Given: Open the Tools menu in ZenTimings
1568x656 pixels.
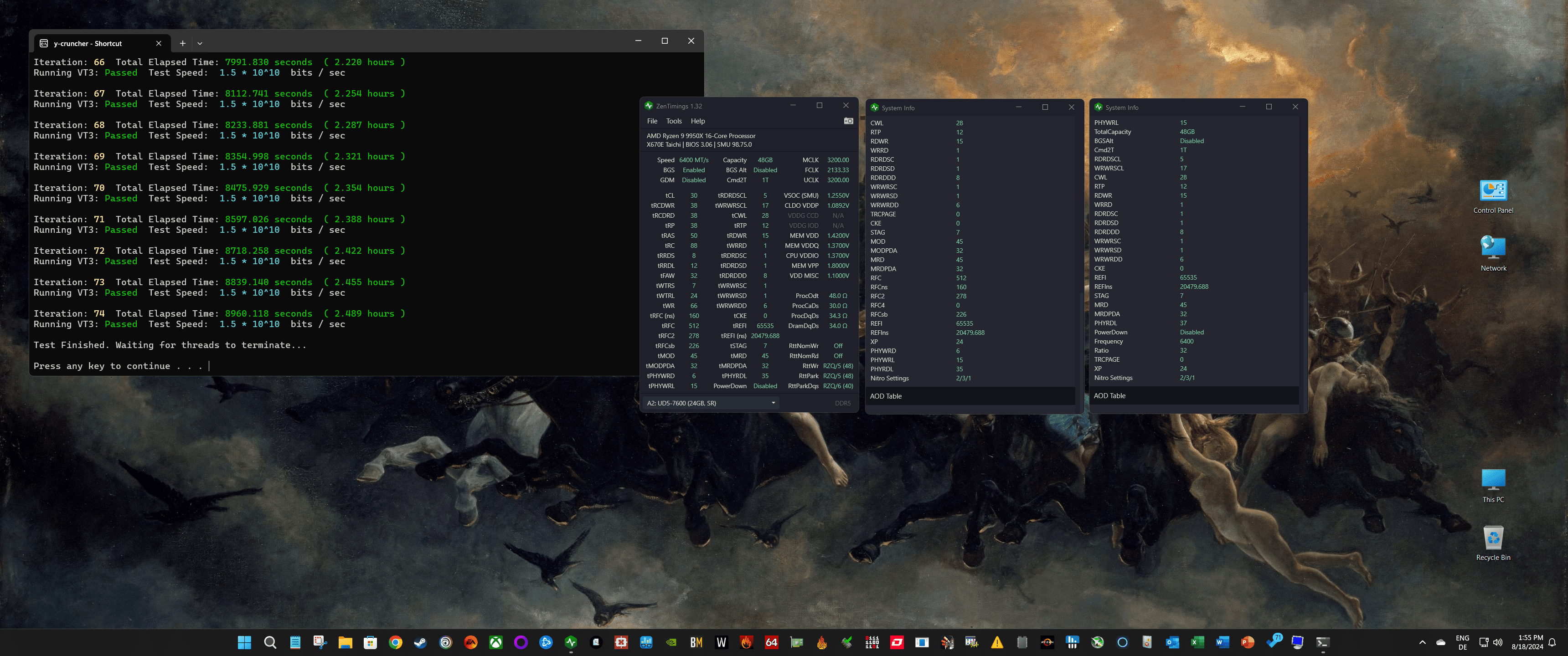Looking at the screenshot, I should pyautogui.click(x=673, y=121).
